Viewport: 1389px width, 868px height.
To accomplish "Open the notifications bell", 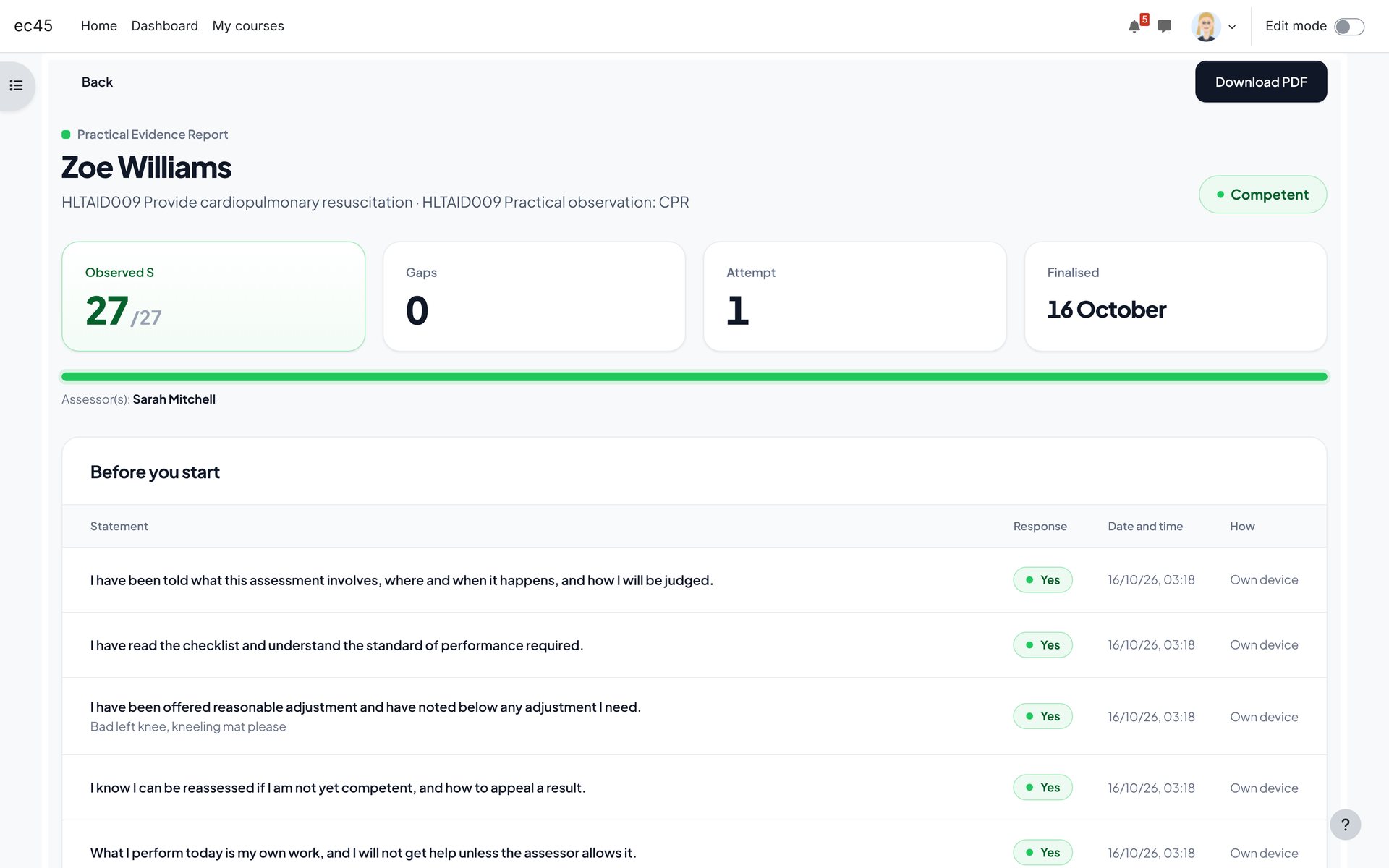I will 1134,27.
